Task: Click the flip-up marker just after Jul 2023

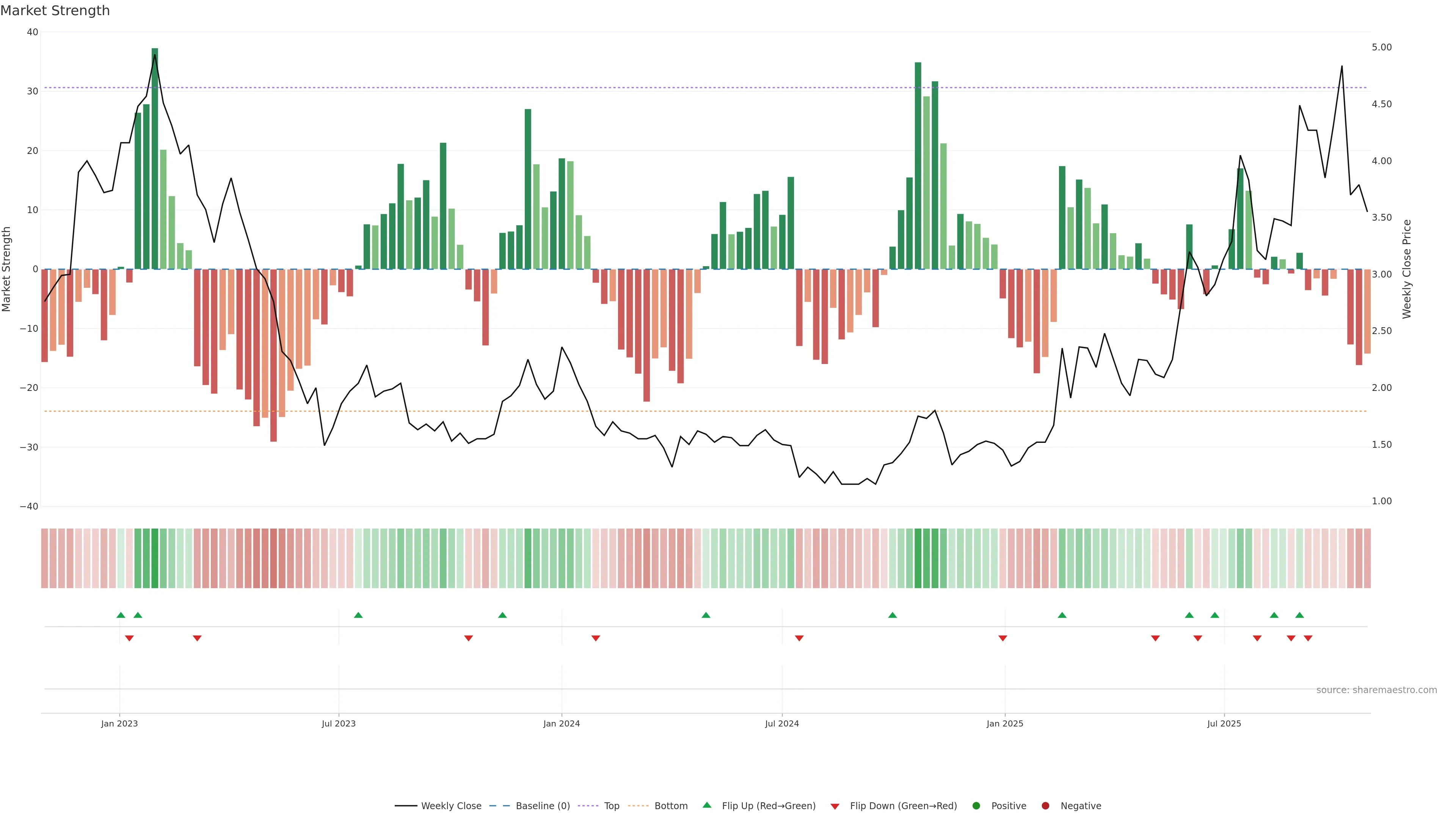Action: (x=358, y=615)
